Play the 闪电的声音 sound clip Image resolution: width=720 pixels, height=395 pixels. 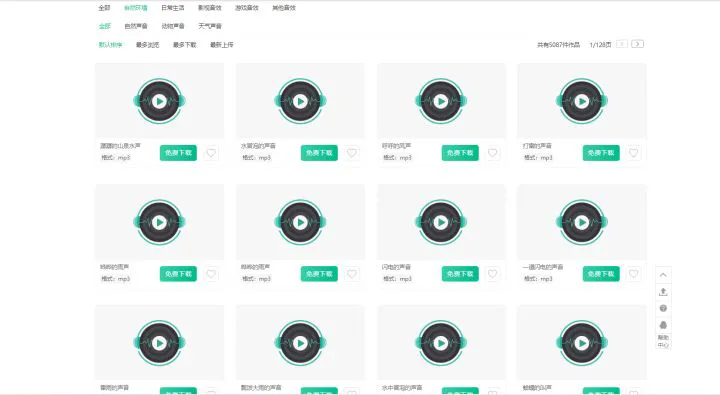tap(441, 222)
